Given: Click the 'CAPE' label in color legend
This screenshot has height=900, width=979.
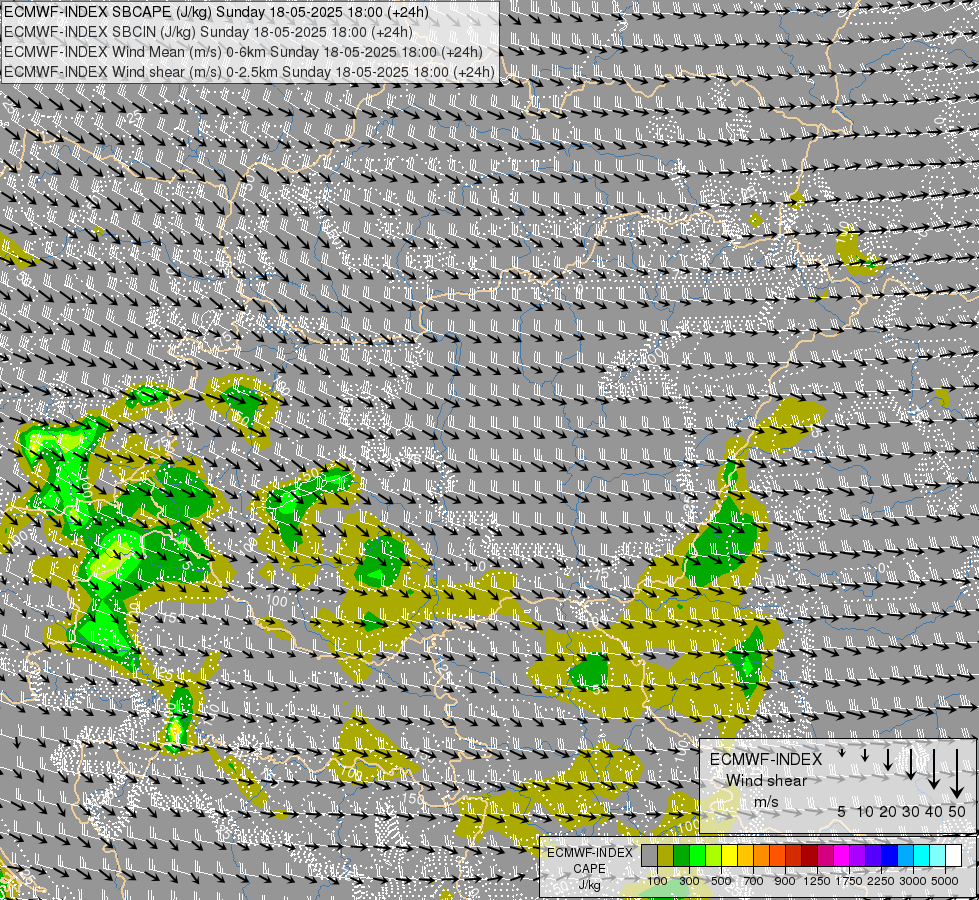Looking at the screenshot, I should tap(589, 869).
